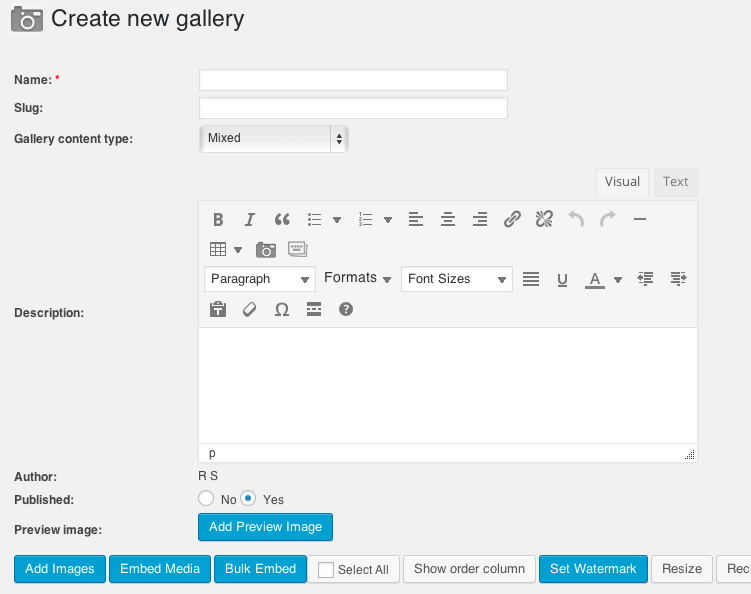Apply italic formatting to text
The image size is (751, 594).
coord(250,220)
